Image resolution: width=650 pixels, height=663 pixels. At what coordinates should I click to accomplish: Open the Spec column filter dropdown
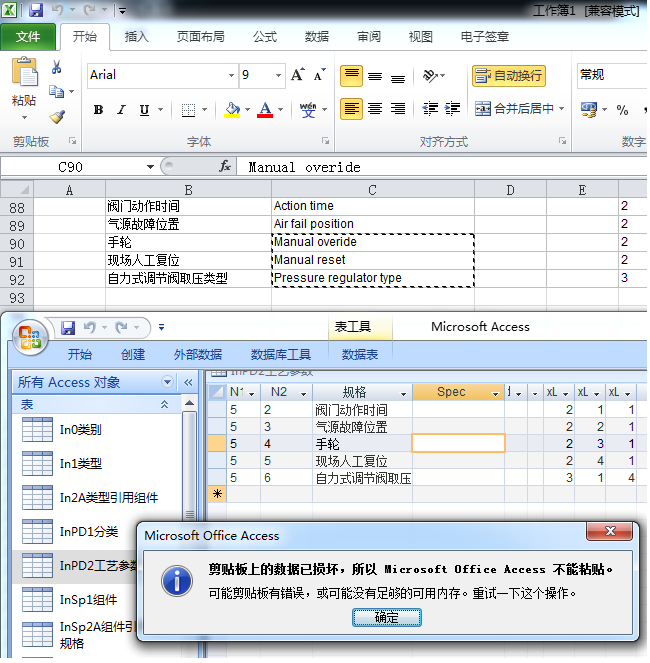click(495, 394)
